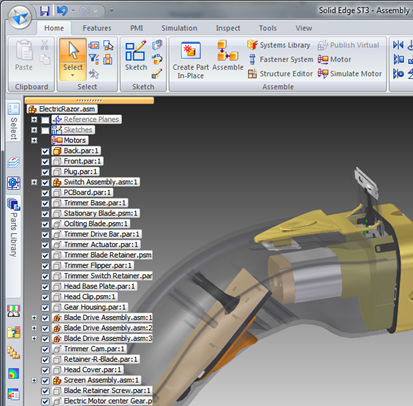Uncheck the Back.par:1 visibility checkbox
Viewport: 413px width, 406px height.
point(45,151)
